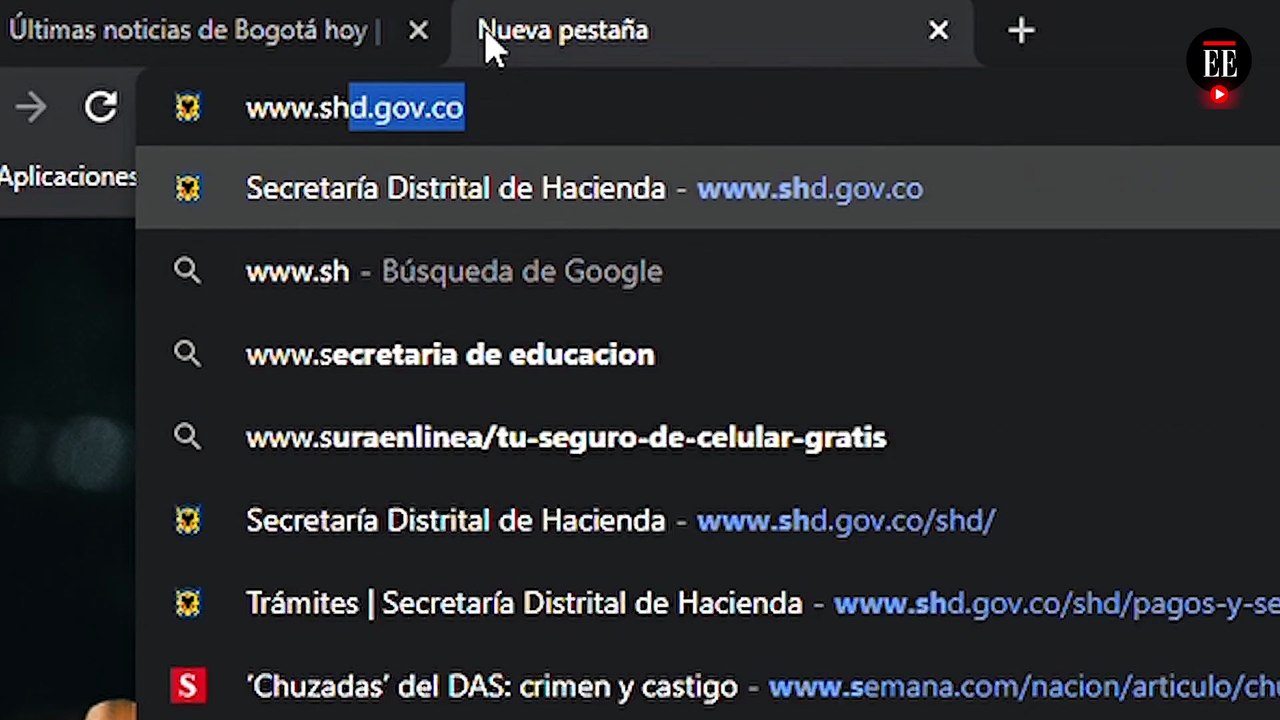Viewport: 1280px width, 720px height.
Task: Click the favicon of the highlighted Hacienda suggestion
Action: [x=188, y=188]
